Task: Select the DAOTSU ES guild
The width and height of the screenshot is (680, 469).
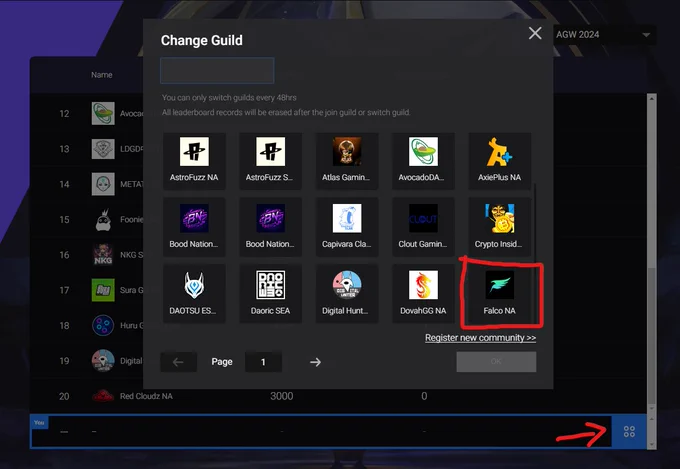Action: click(194, 294)
